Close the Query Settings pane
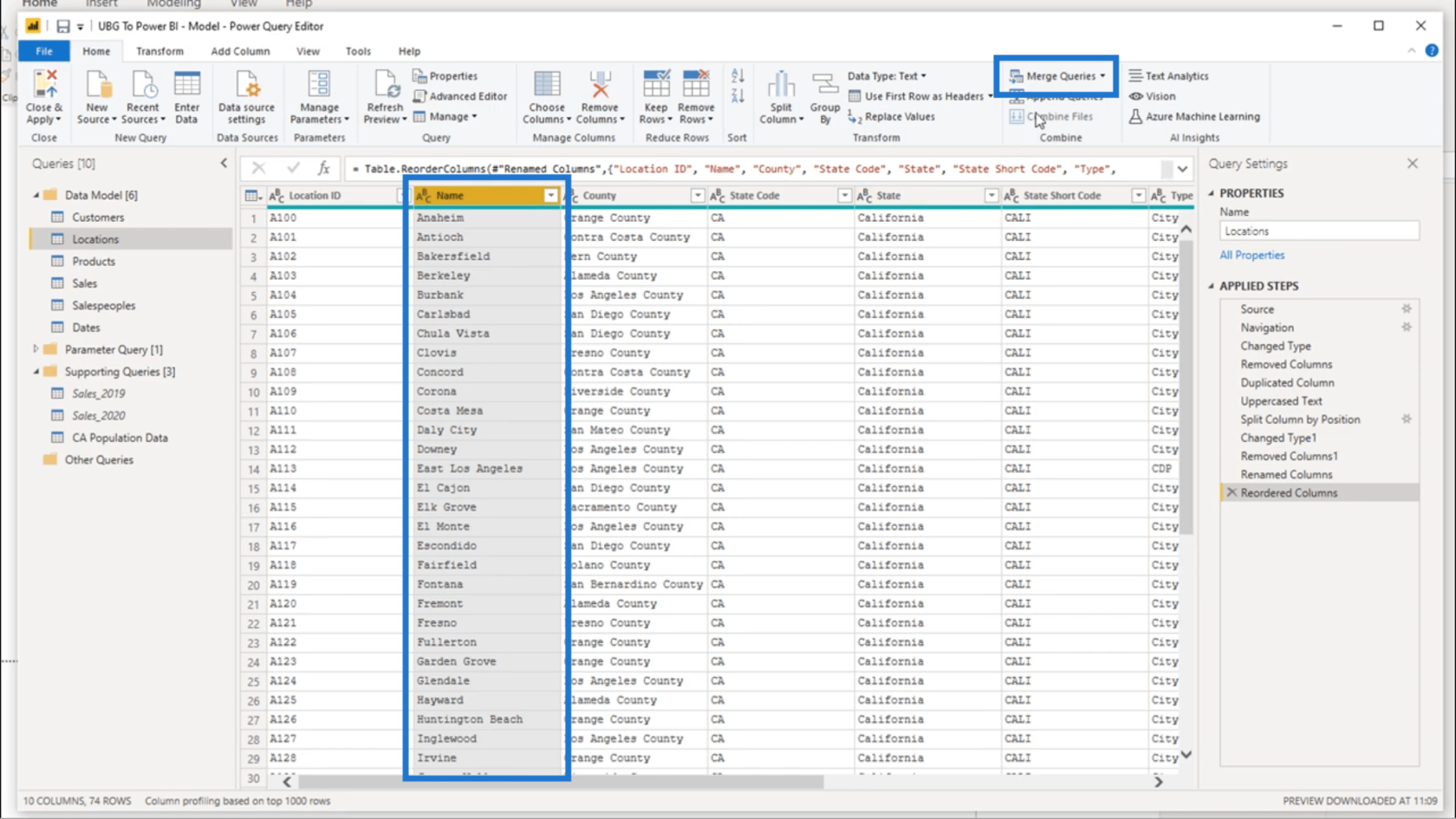The height and width of the screenshot is (819, 1456). coord(1413,163)
